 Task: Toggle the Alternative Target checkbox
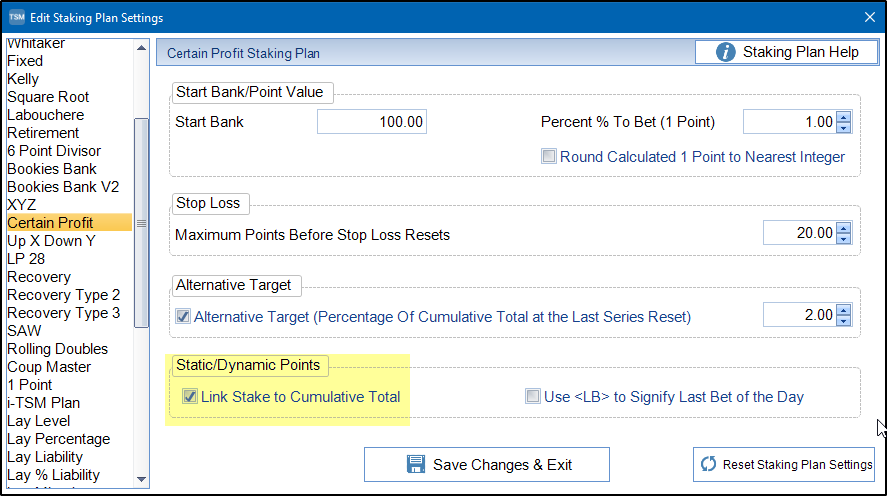183,317
